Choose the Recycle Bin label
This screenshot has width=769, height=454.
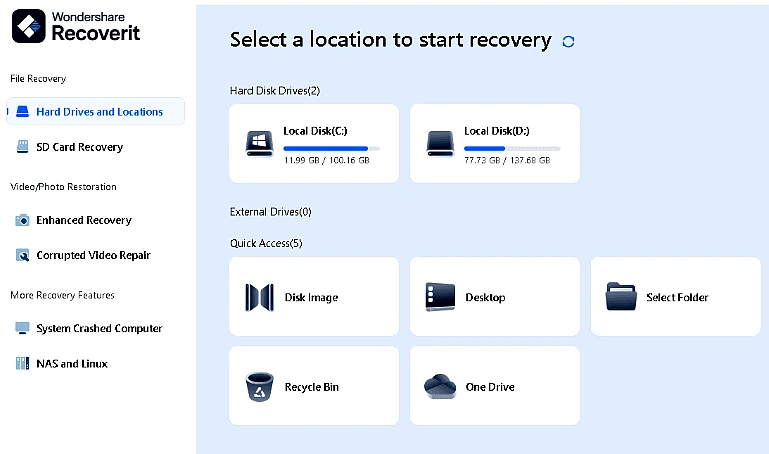[x=312, y=387]
